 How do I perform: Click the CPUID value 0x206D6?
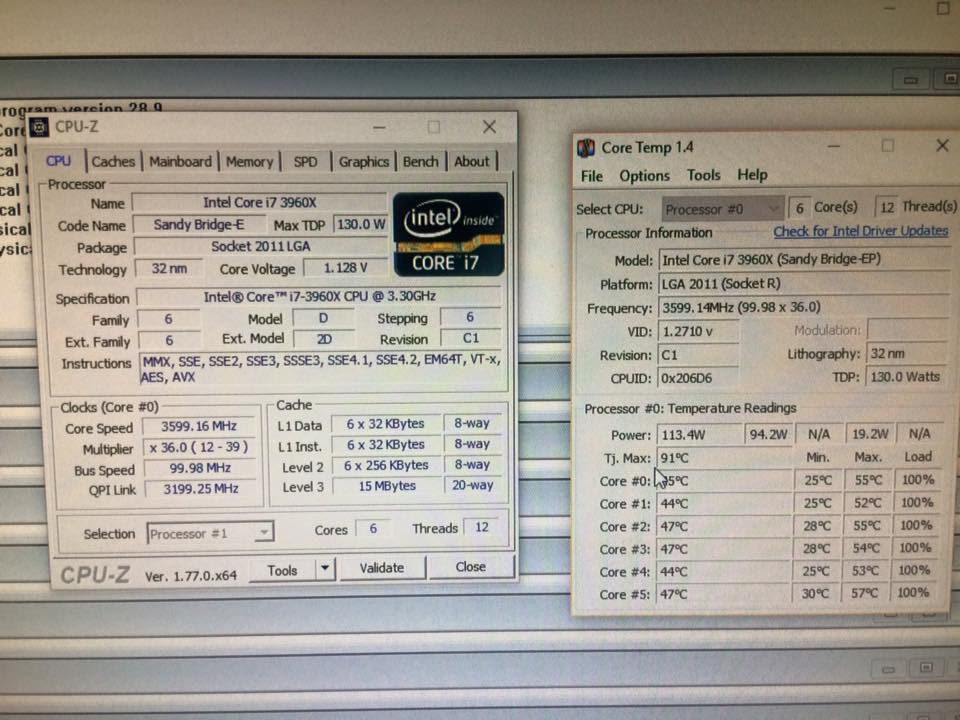coord(698,378)
